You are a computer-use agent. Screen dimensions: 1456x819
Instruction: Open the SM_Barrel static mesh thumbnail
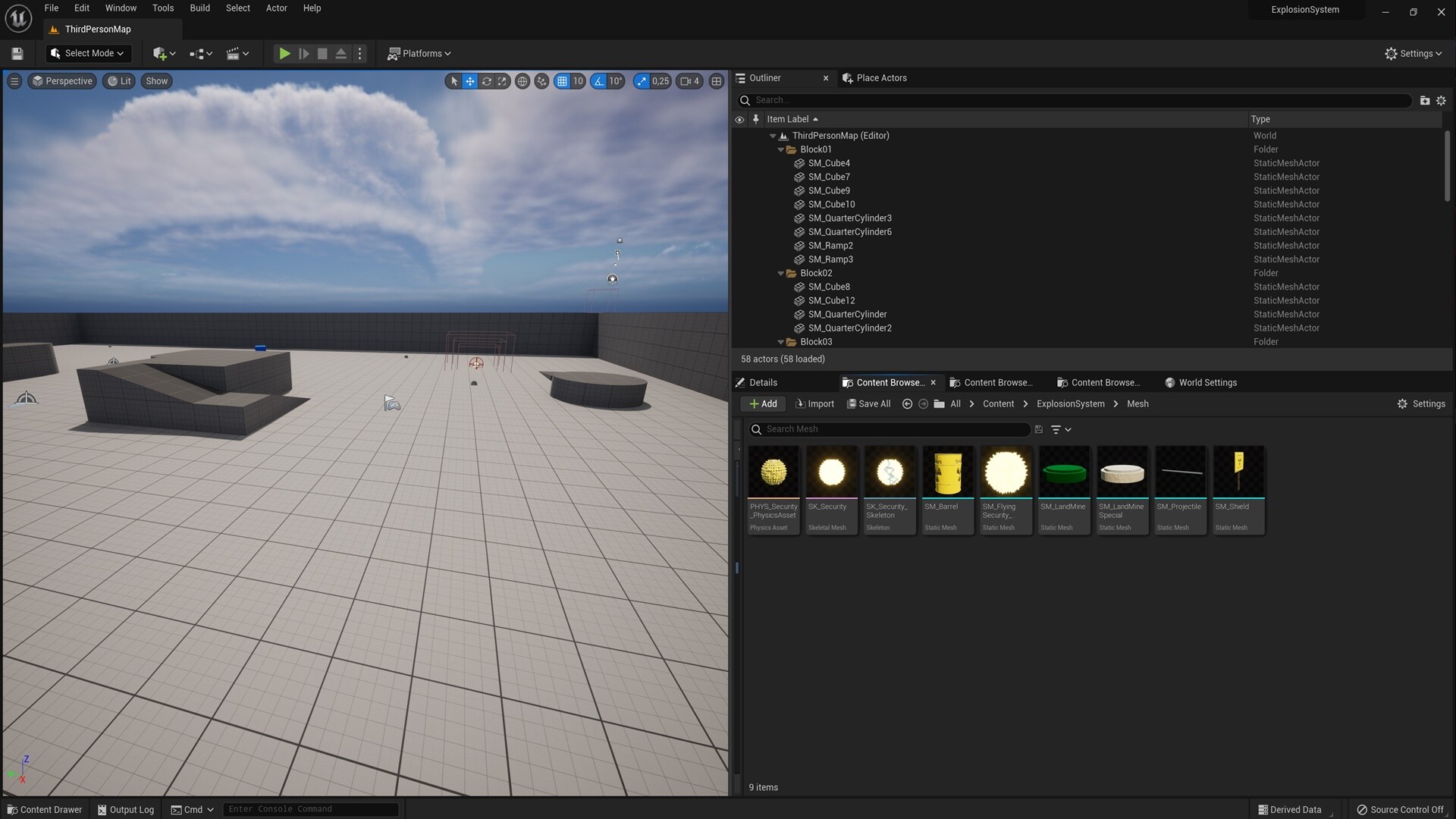tap(947, 471)
